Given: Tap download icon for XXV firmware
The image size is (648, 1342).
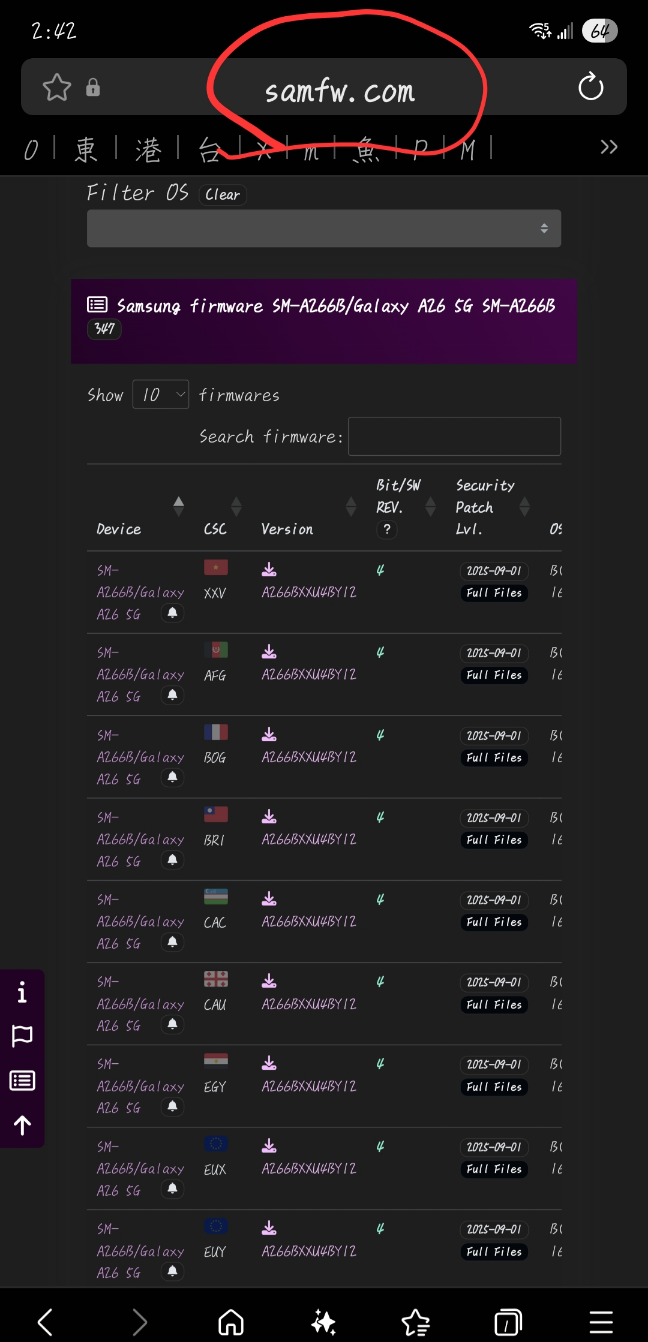Looking at the screenshot, I should click(269, 570).
